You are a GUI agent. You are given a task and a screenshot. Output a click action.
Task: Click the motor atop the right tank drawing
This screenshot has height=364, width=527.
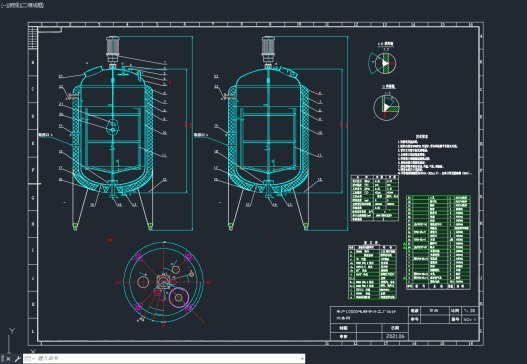[268, 50]
